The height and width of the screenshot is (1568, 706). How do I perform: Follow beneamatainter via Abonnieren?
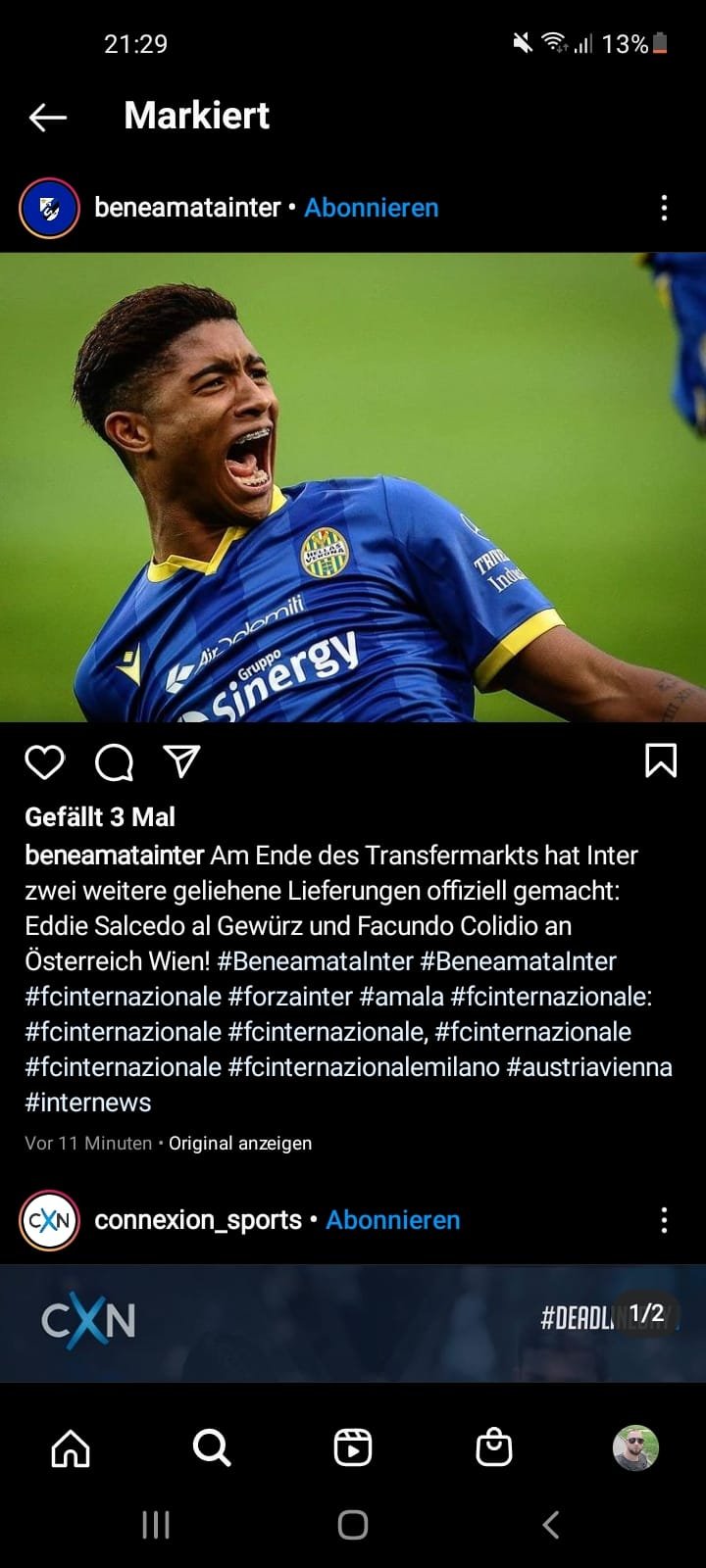pyautogui.click(x=372, y=208)
